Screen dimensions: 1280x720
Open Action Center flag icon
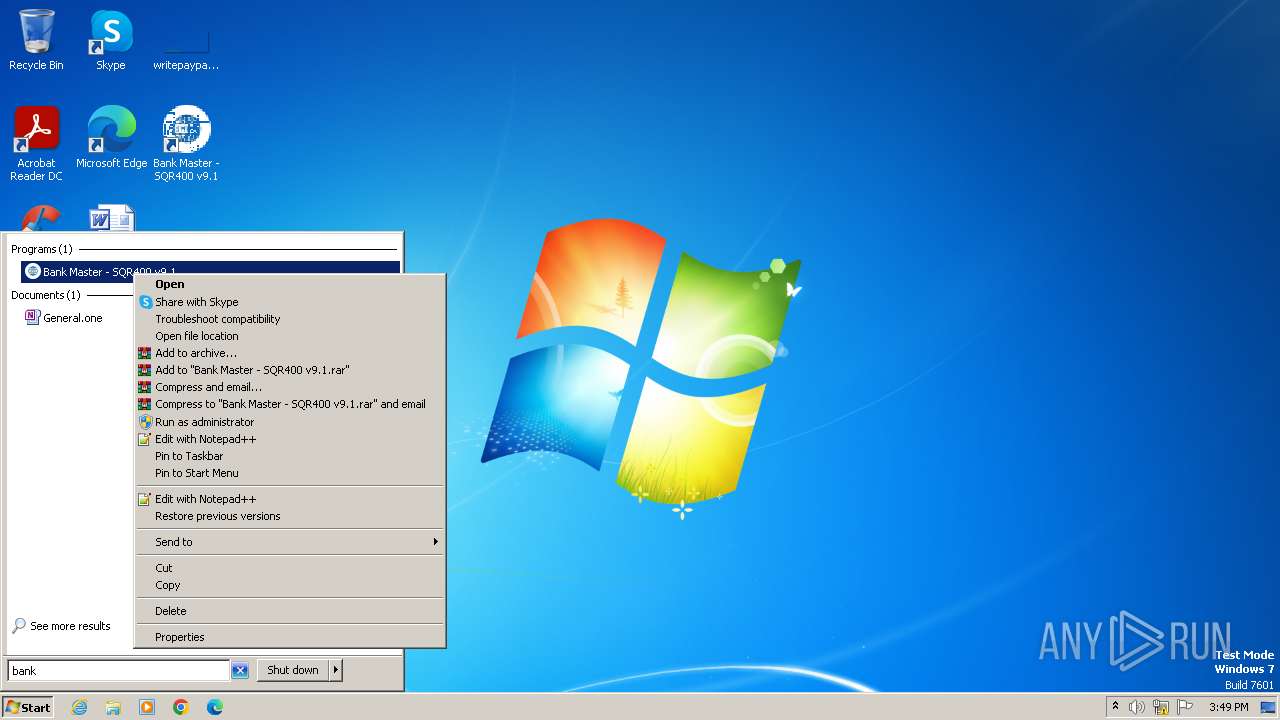[1185, 707]
